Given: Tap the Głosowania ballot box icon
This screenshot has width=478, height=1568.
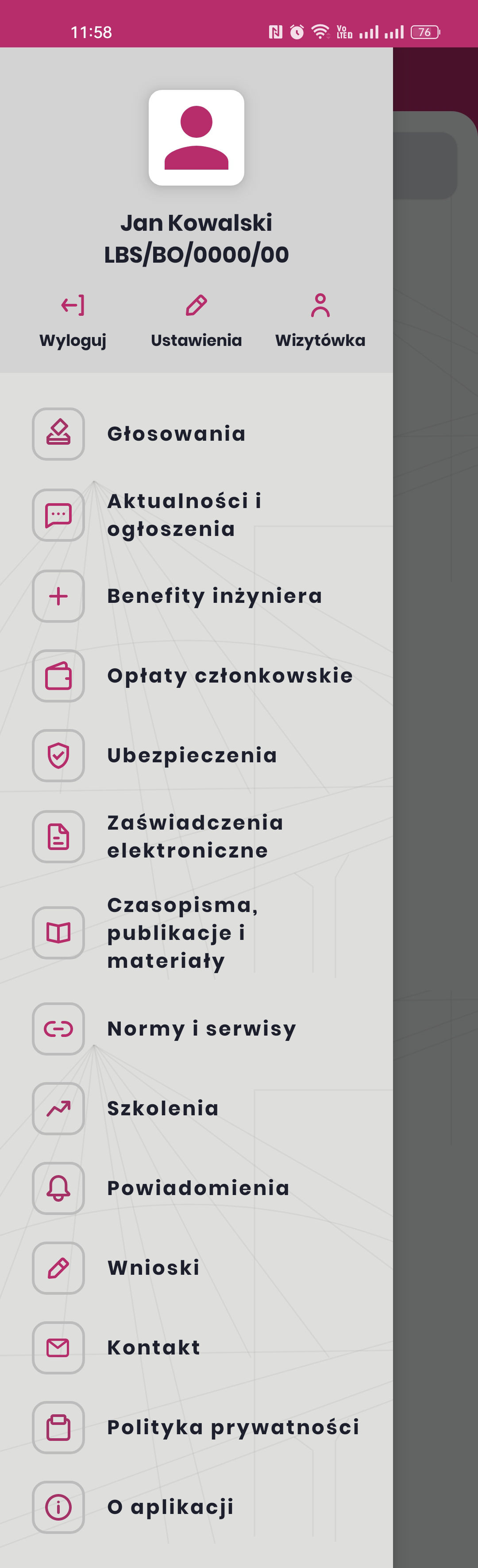Looking at the screenshot, I should pos(58,434).
